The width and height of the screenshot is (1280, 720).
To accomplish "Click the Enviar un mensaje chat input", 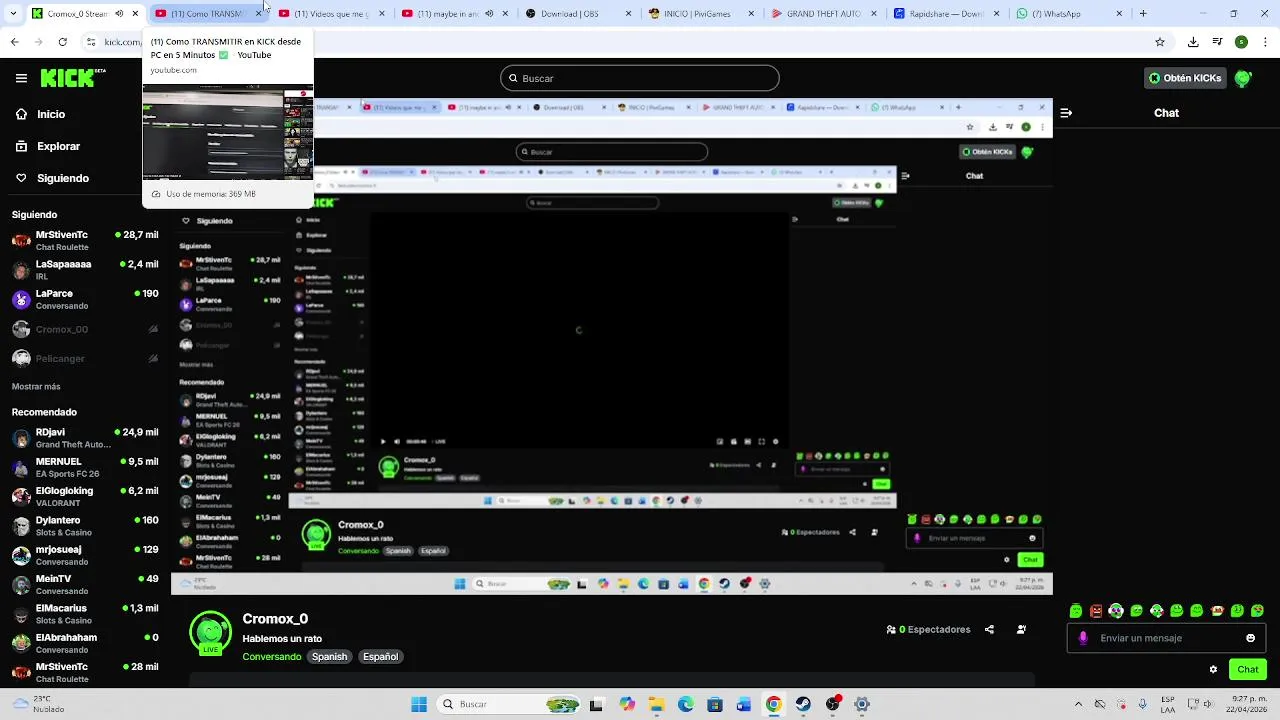I will [x=1166, y=638].
